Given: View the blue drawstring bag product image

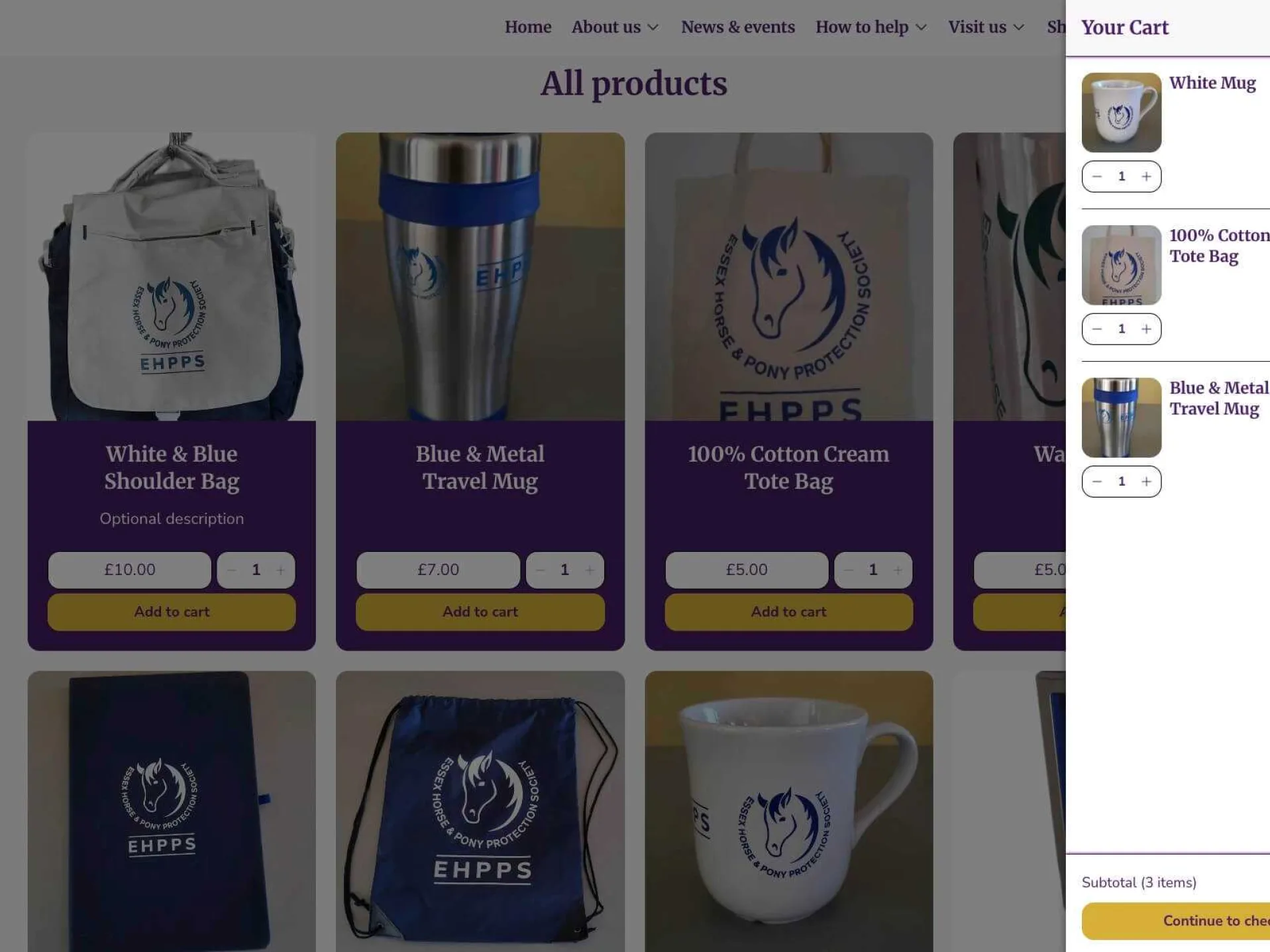Looking at the screenshot, I should (480, 812).
